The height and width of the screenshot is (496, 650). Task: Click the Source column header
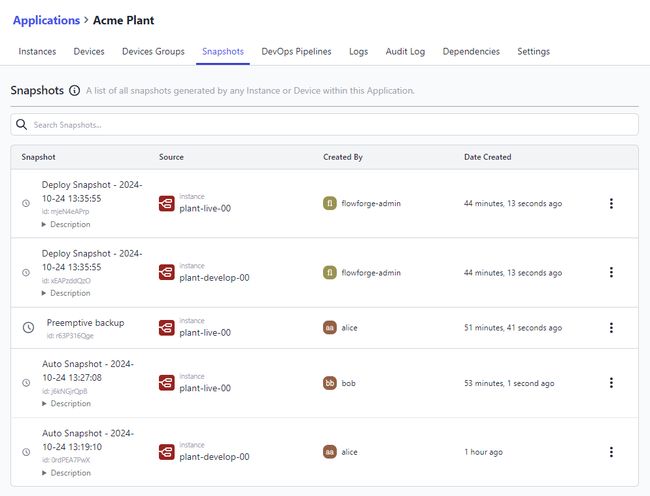point(171,157)
